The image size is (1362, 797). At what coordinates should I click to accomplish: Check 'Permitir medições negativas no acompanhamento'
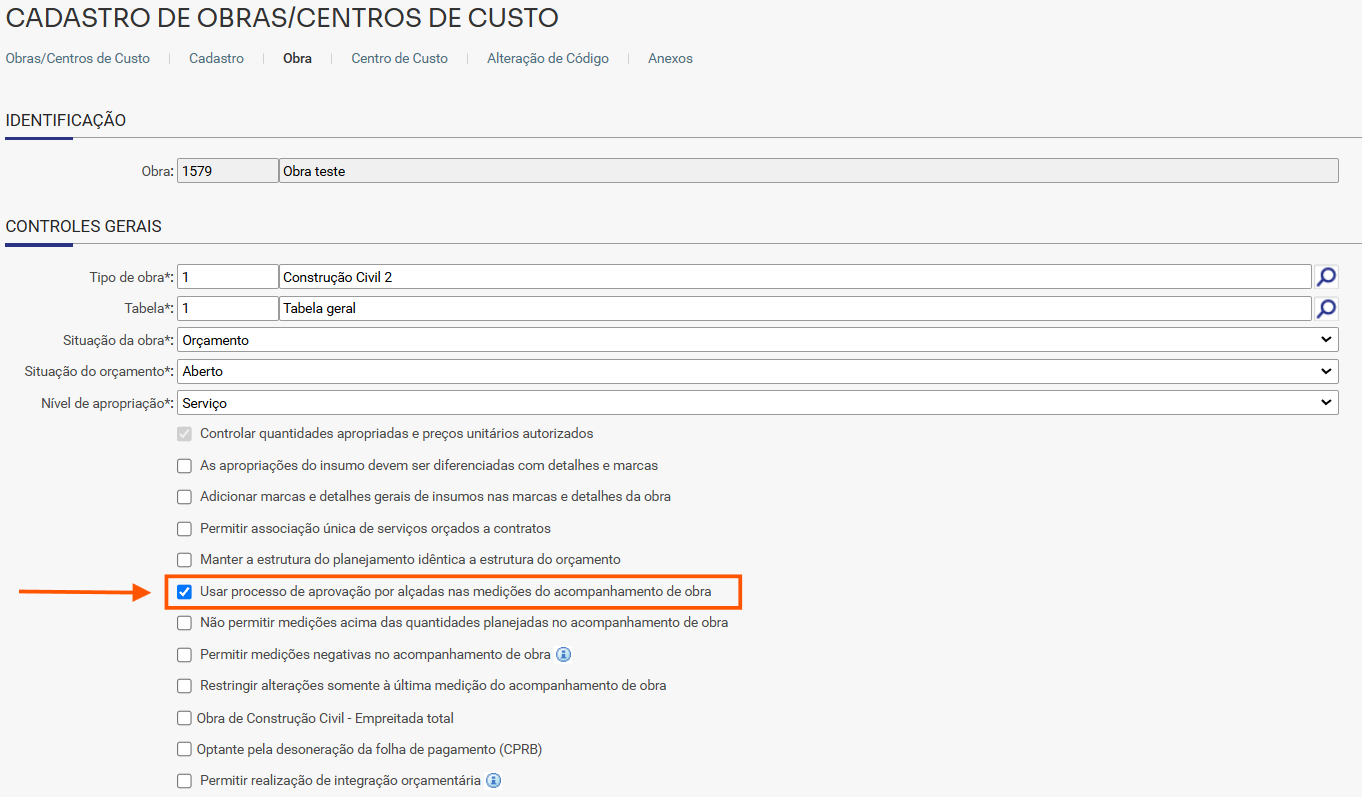click(184, 655)
